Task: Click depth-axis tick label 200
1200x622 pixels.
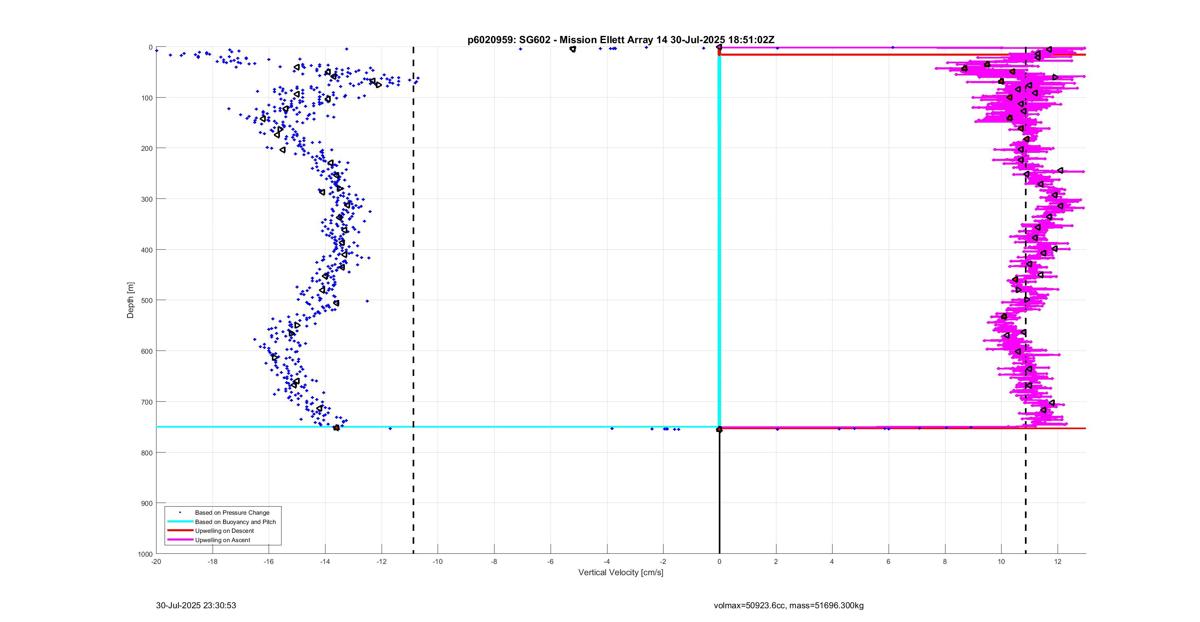Action: tap(146, 148)
